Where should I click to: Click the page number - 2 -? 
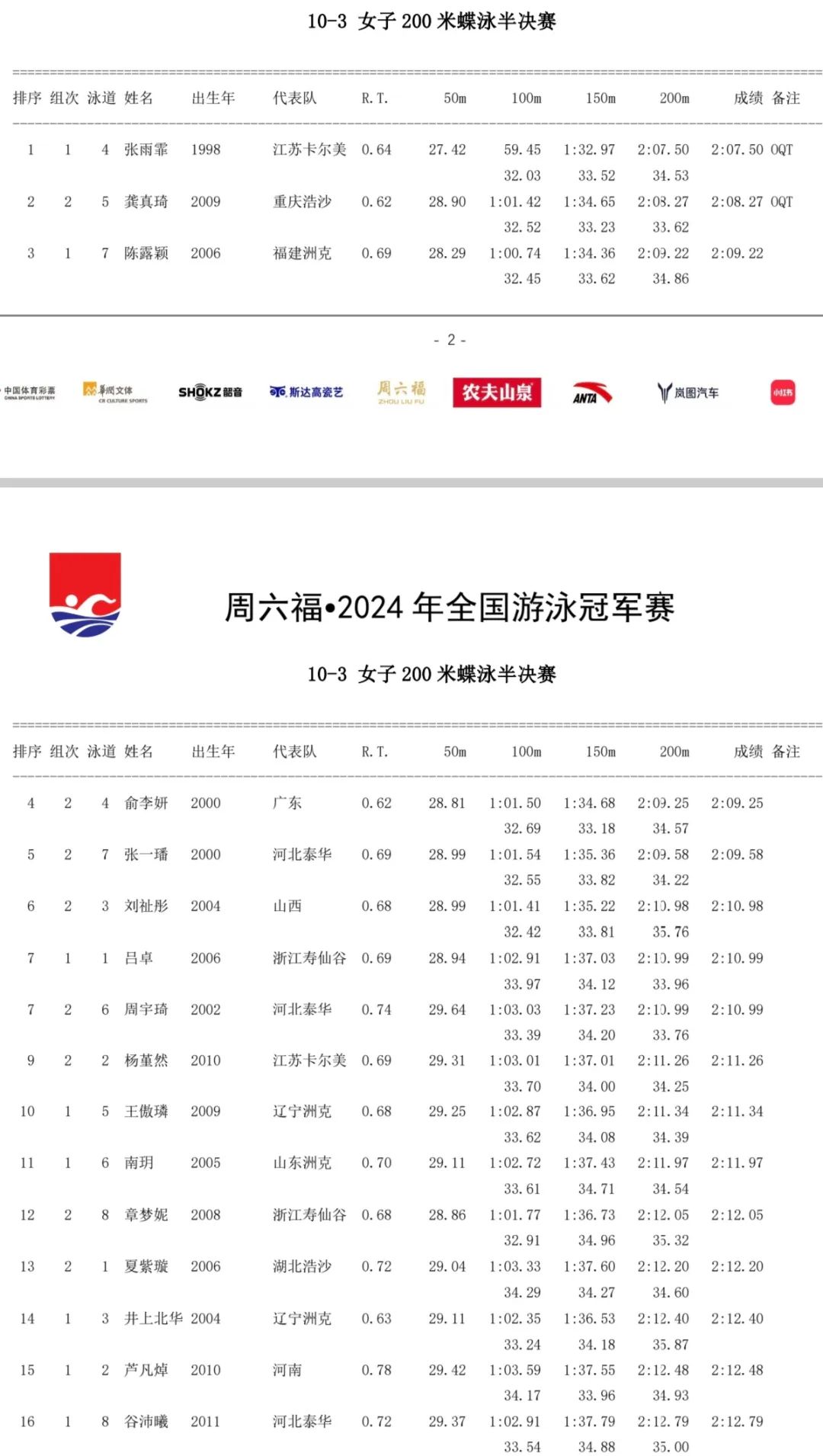pyautogui.click(x=450, y=340)
